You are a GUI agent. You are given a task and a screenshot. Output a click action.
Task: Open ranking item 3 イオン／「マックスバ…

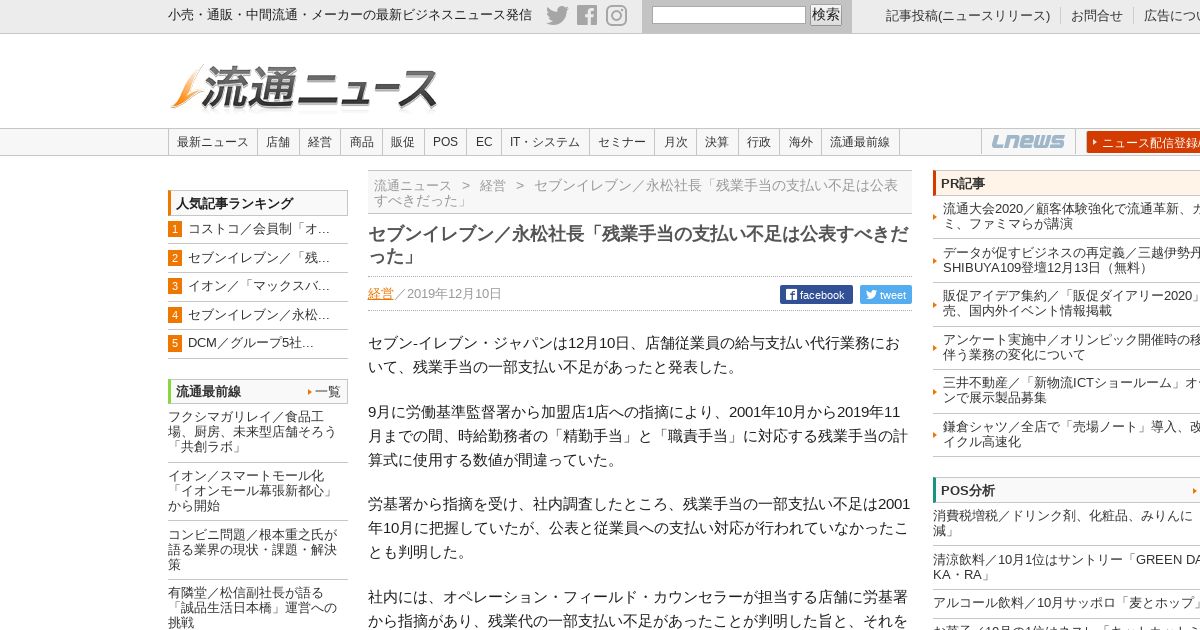(258, 286)
